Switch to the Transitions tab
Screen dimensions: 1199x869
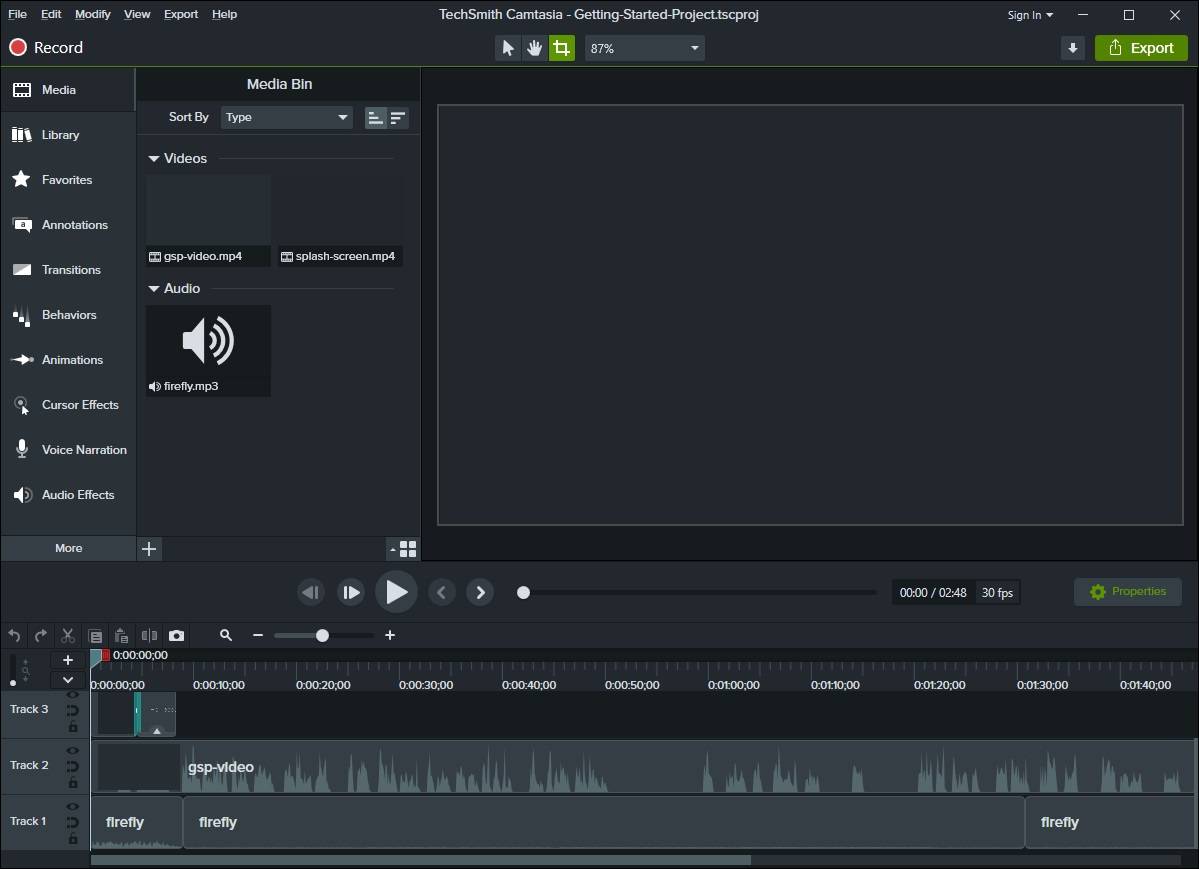point(68,270)
